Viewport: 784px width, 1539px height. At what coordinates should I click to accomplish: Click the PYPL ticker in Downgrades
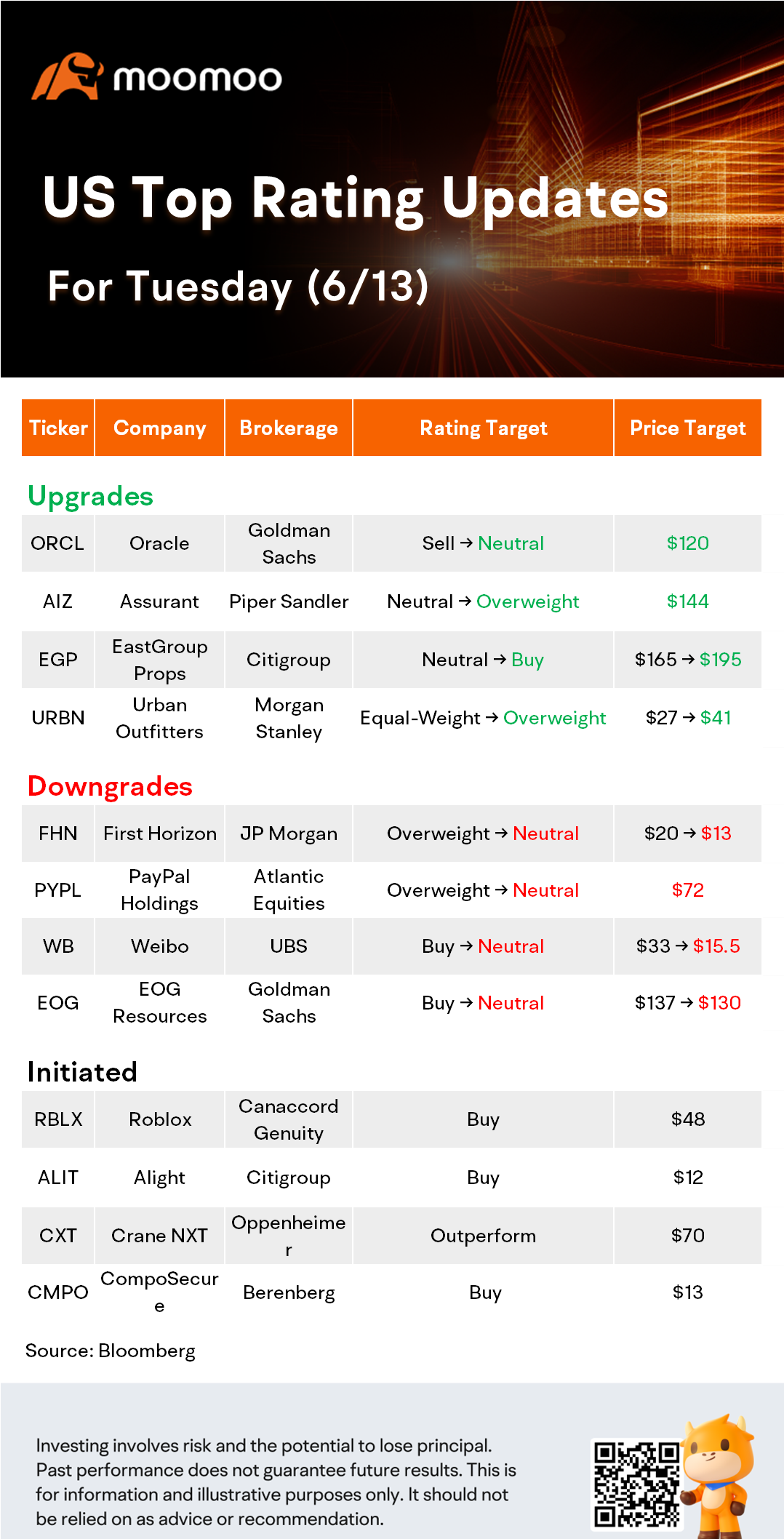coord(57,890)
